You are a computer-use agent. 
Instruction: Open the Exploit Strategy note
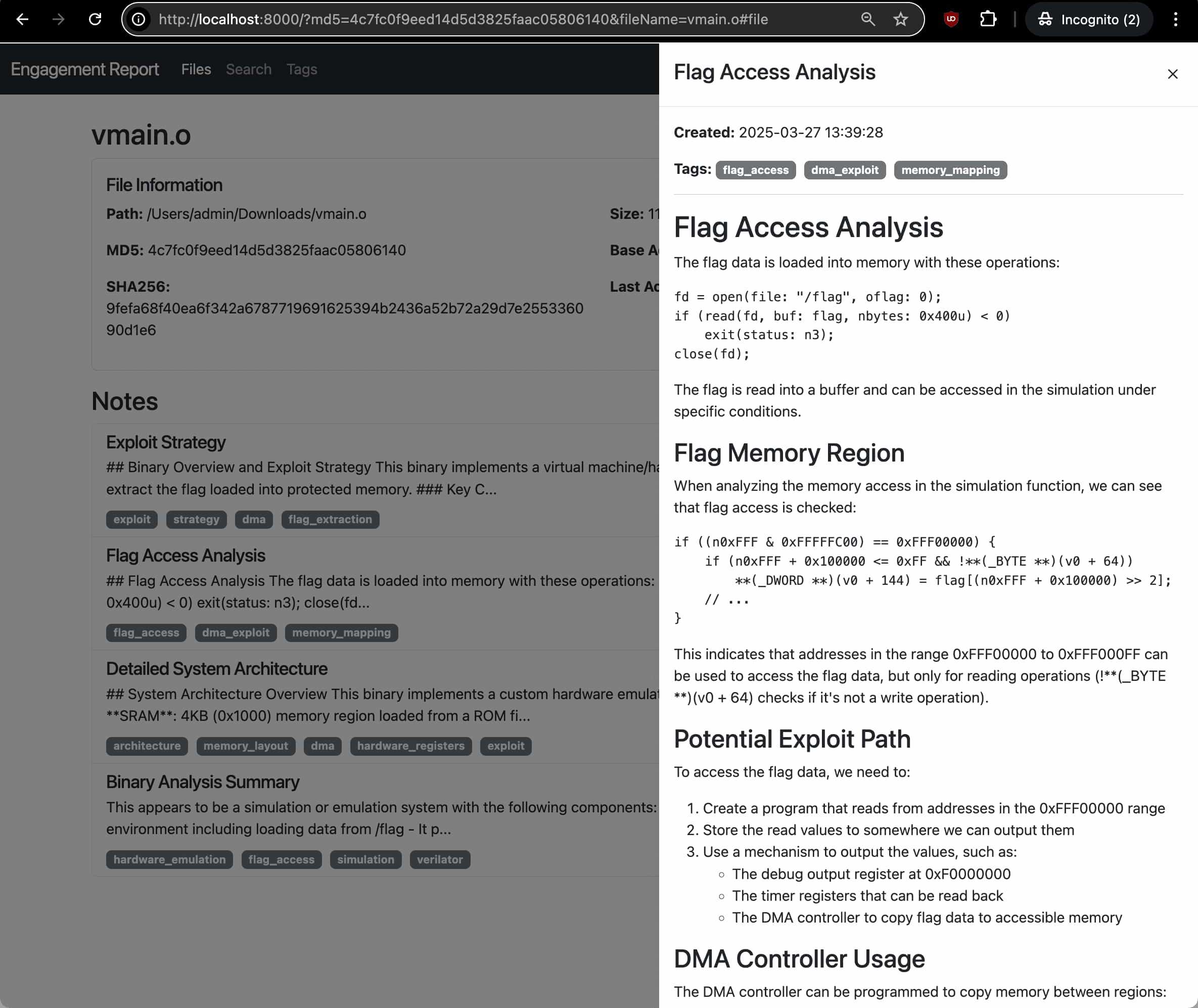pyautogui.click(x=166, y=442)
